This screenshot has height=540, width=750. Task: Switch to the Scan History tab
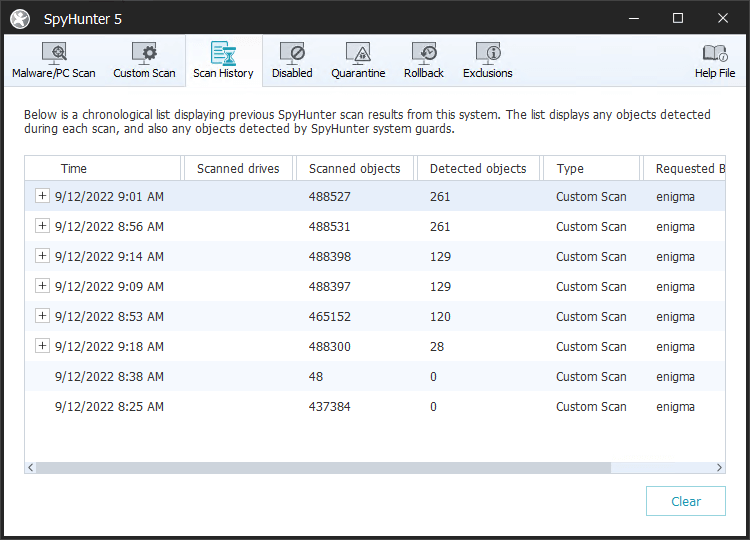[x=223, y=60]
